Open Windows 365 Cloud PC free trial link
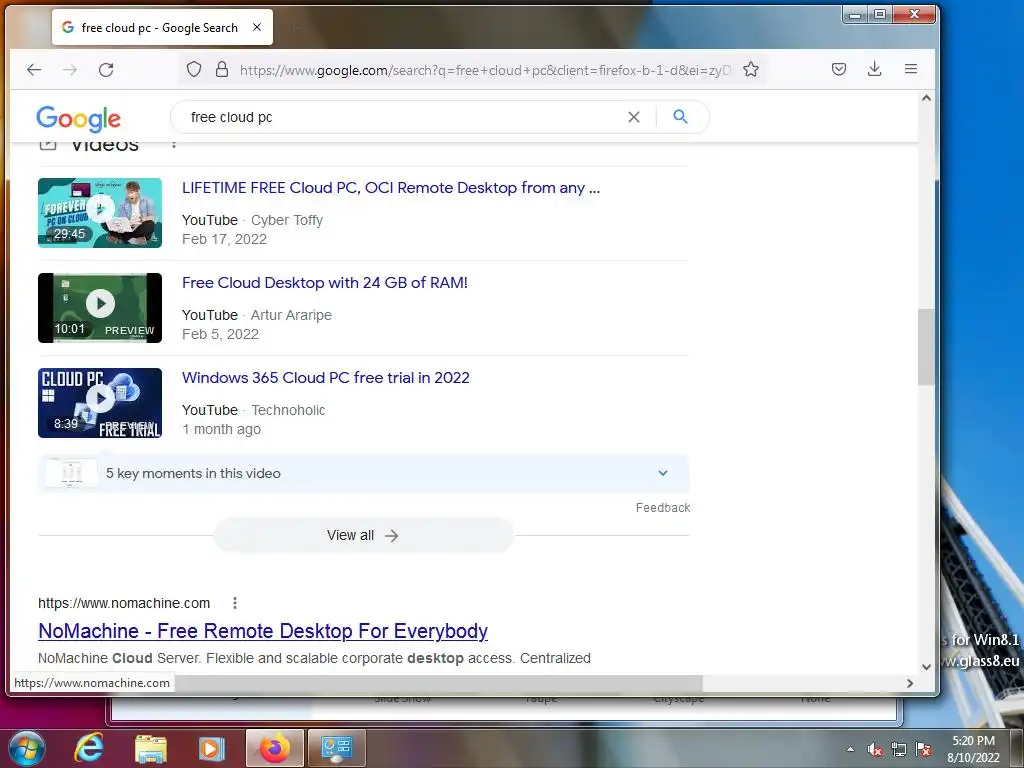This screenshot has width=1024, height=768. click(326, 377)
